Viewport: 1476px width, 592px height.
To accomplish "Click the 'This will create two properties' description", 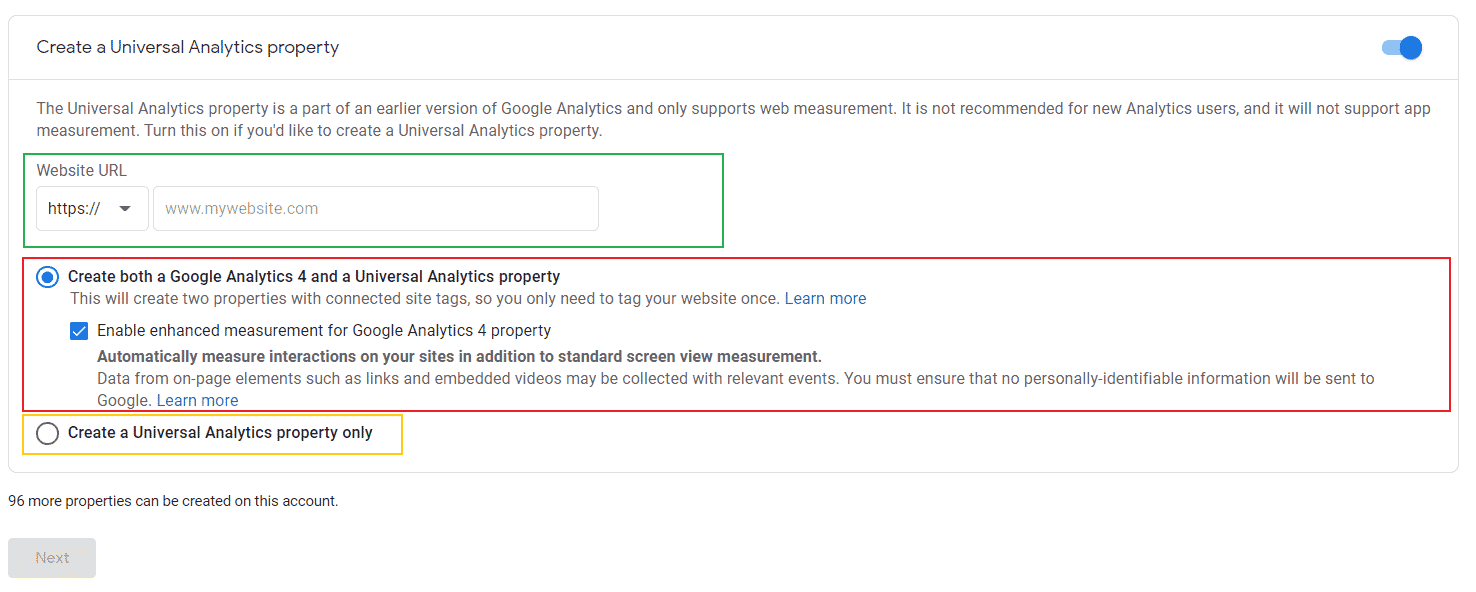I will [425, 299].
